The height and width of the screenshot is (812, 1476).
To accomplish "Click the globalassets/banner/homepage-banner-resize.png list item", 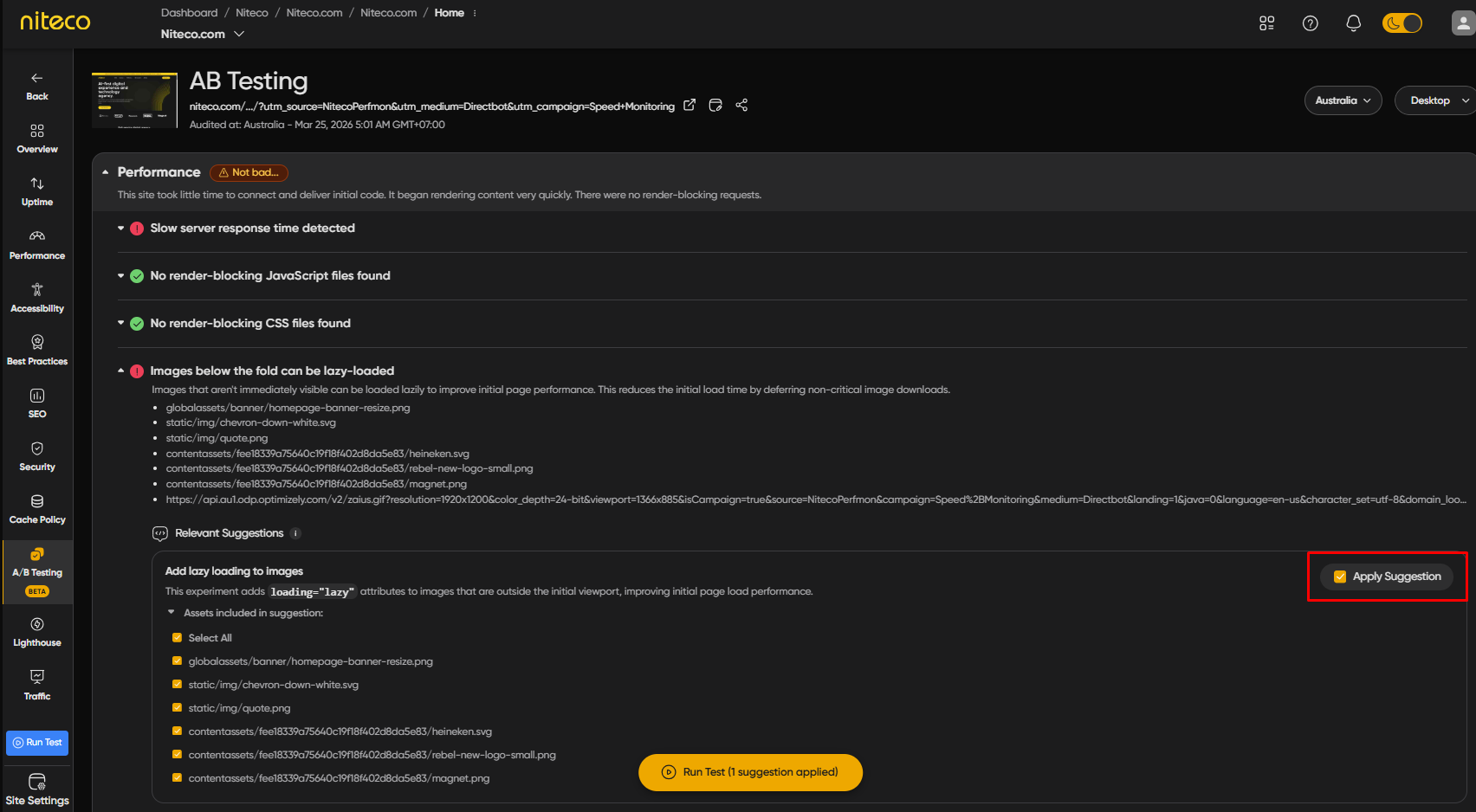I will pos(288,408).
